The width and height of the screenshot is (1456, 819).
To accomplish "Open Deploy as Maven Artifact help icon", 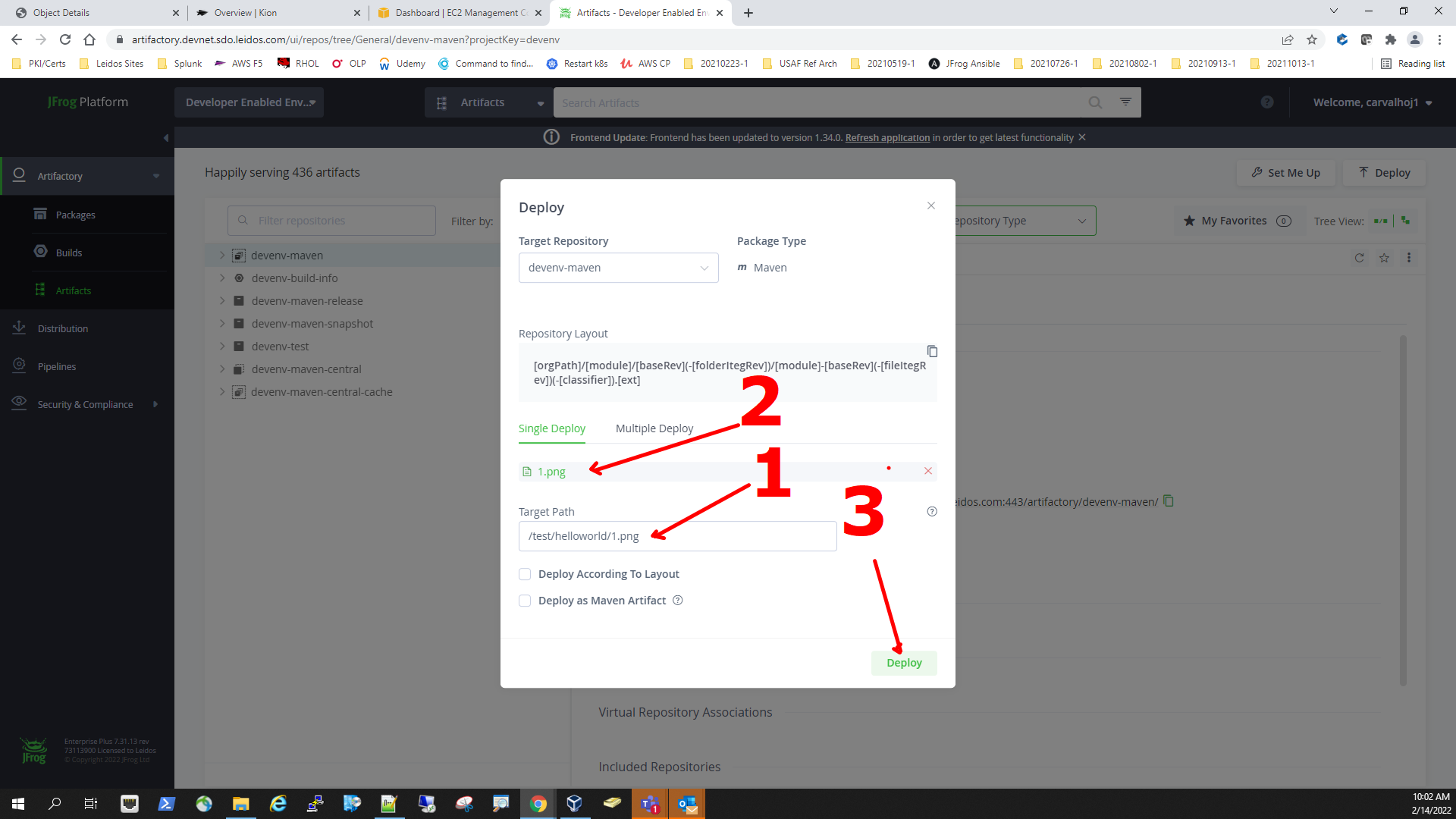I will click(678, 601).
